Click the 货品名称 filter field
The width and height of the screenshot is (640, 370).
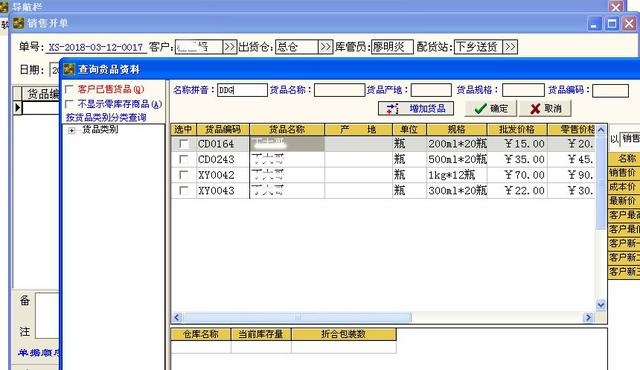click(339, 90)
